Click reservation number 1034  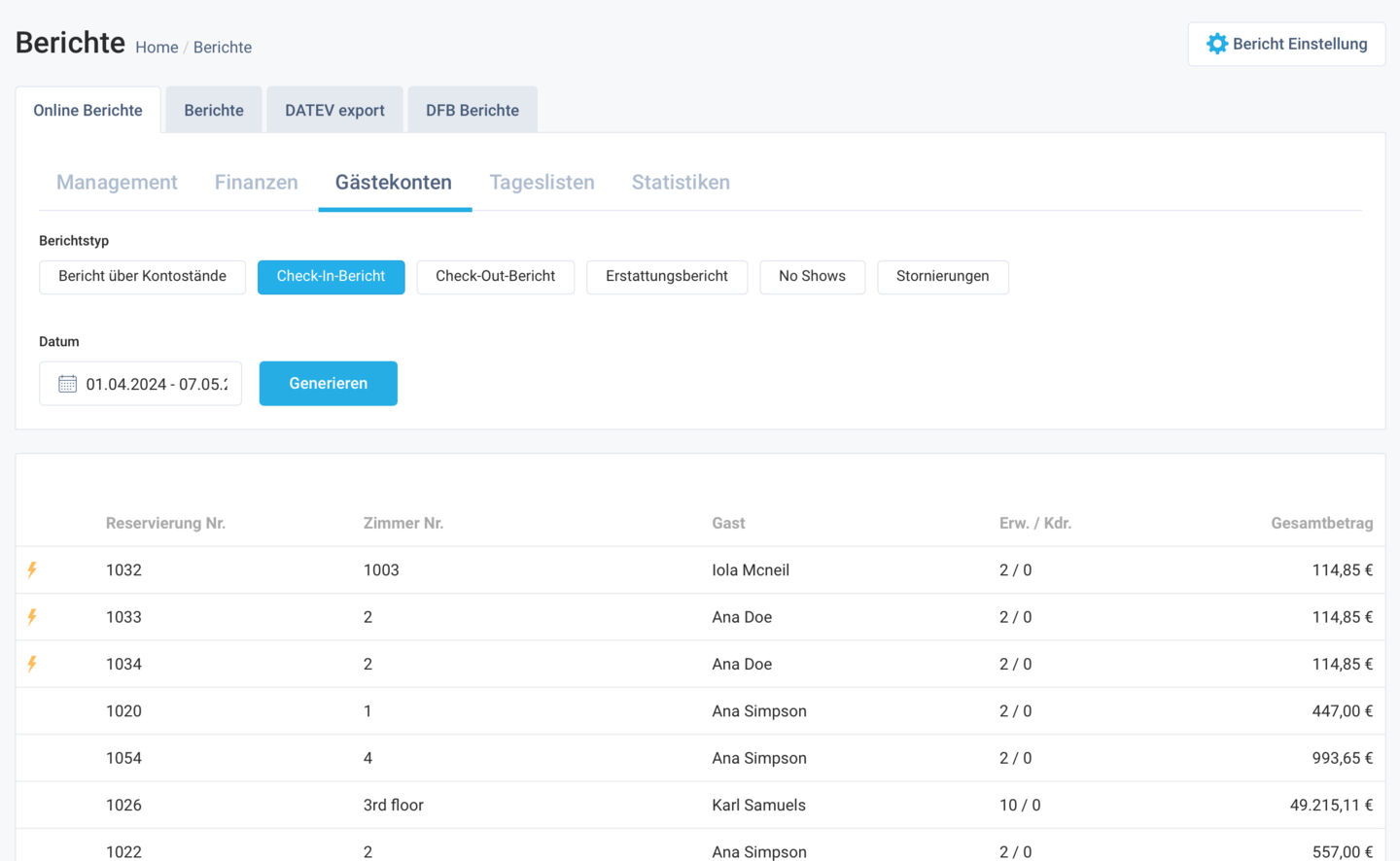coord(123,665)
